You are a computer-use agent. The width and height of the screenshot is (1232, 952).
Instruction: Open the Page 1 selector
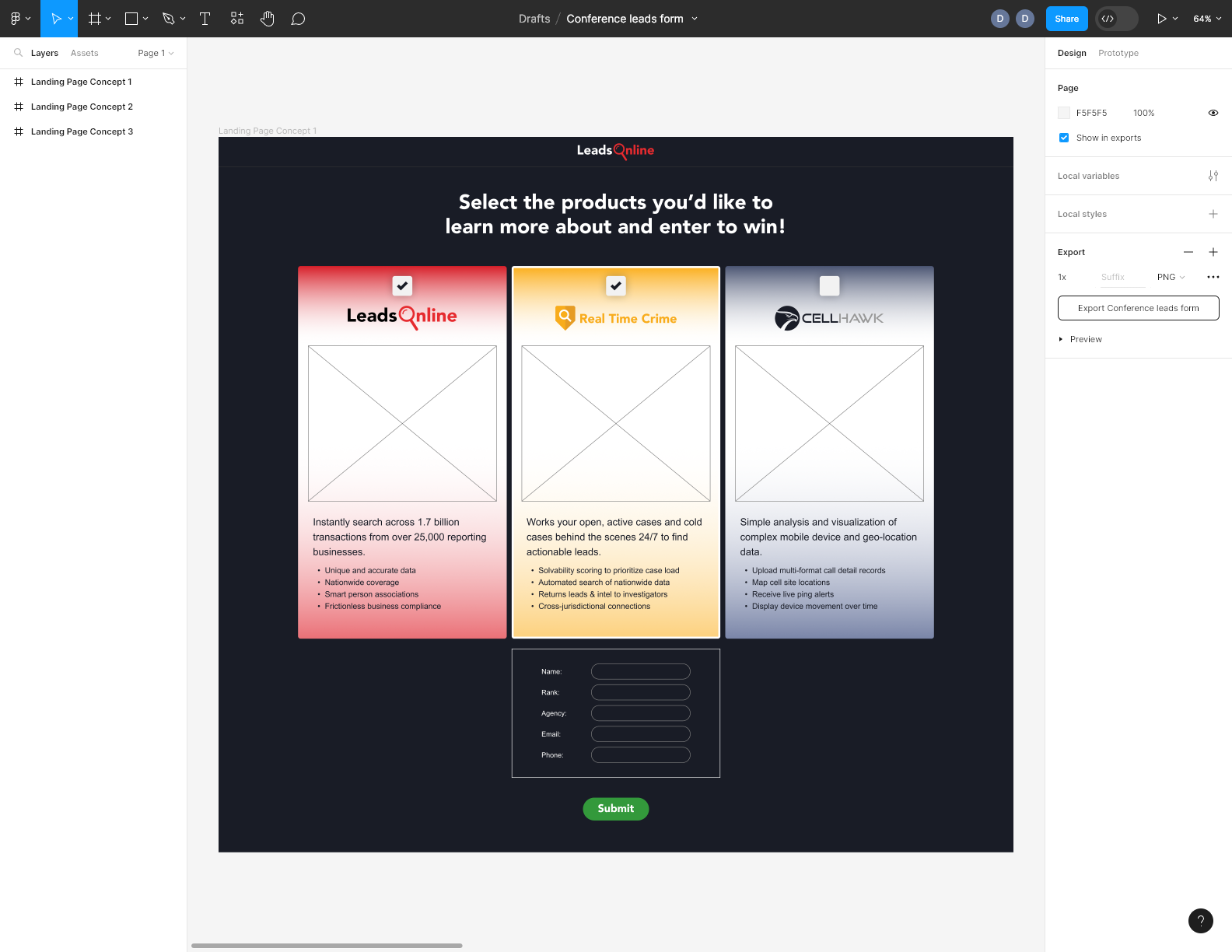point(156,53)
